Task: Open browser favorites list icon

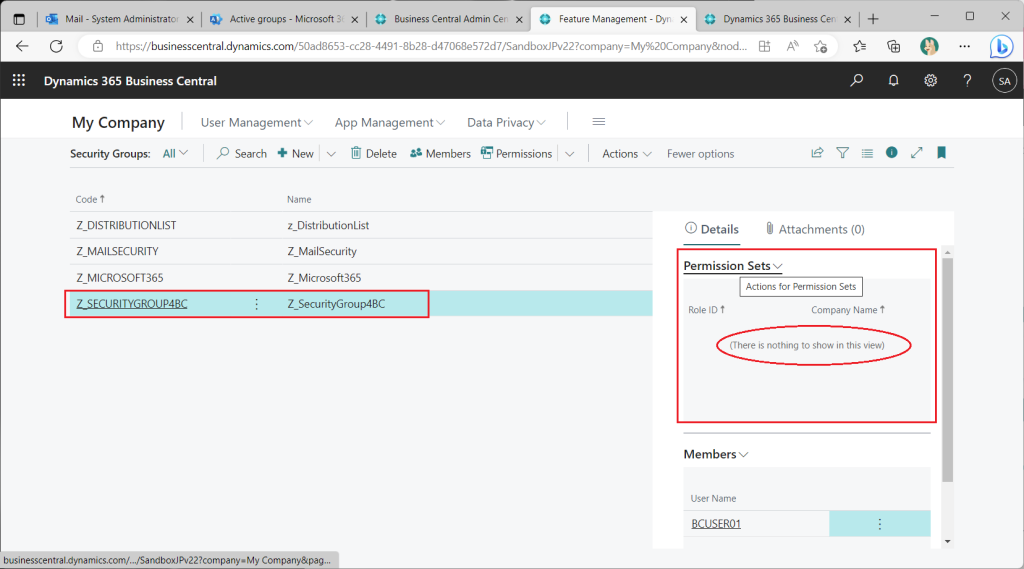Action: pyautogui.click(x=859, y=46)
